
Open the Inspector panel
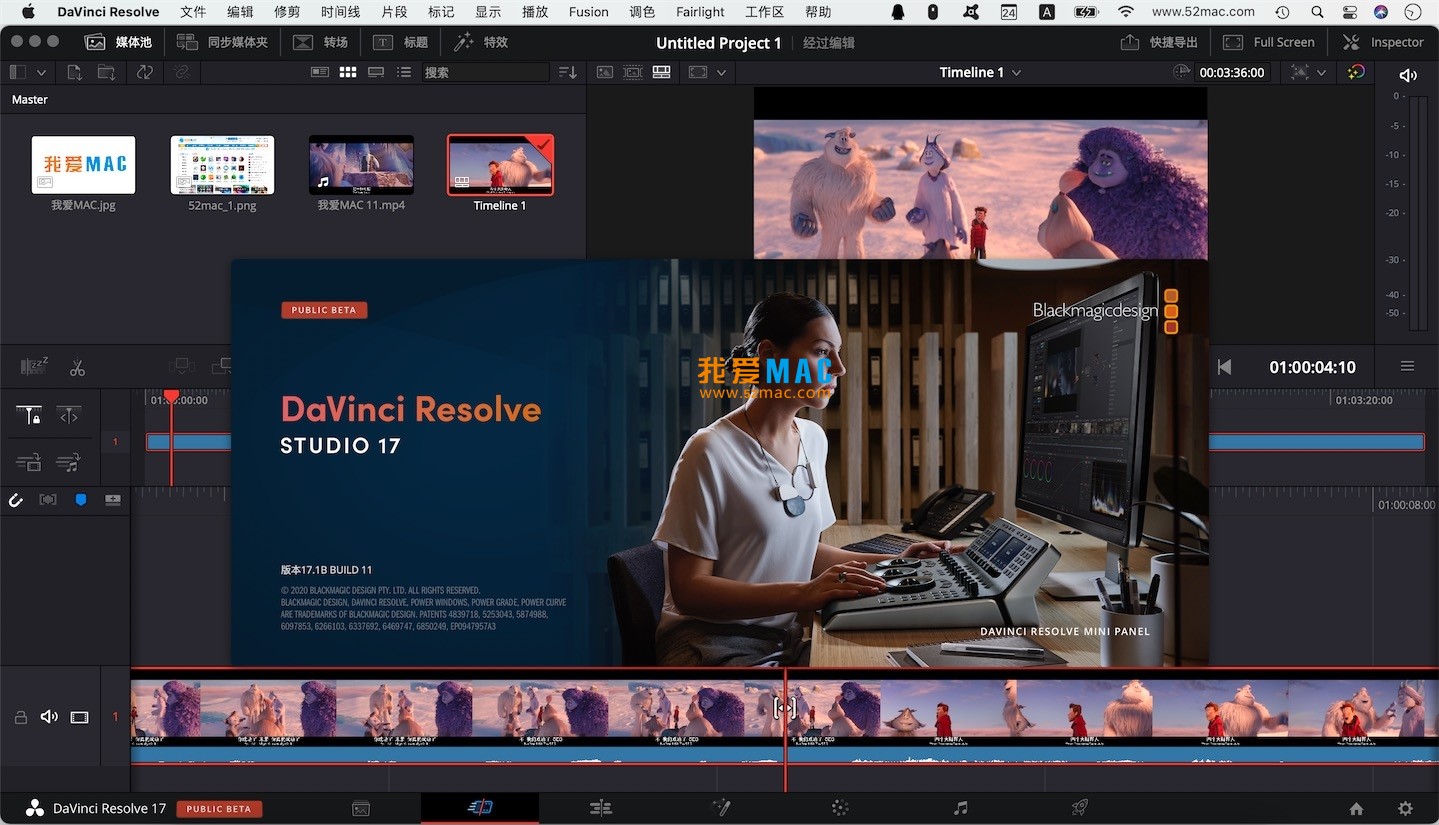click(1383, 42)
